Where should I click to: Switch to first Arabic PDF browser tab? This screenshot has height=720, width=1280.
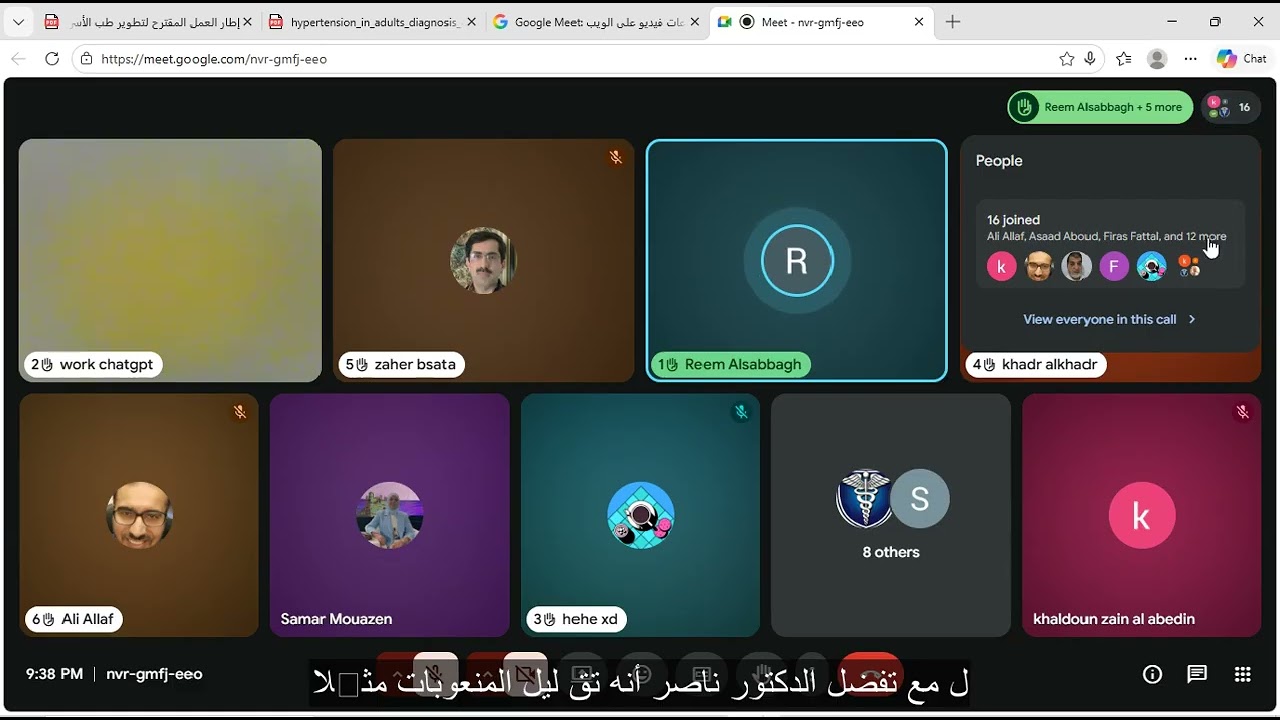click(x=148, y=22)
